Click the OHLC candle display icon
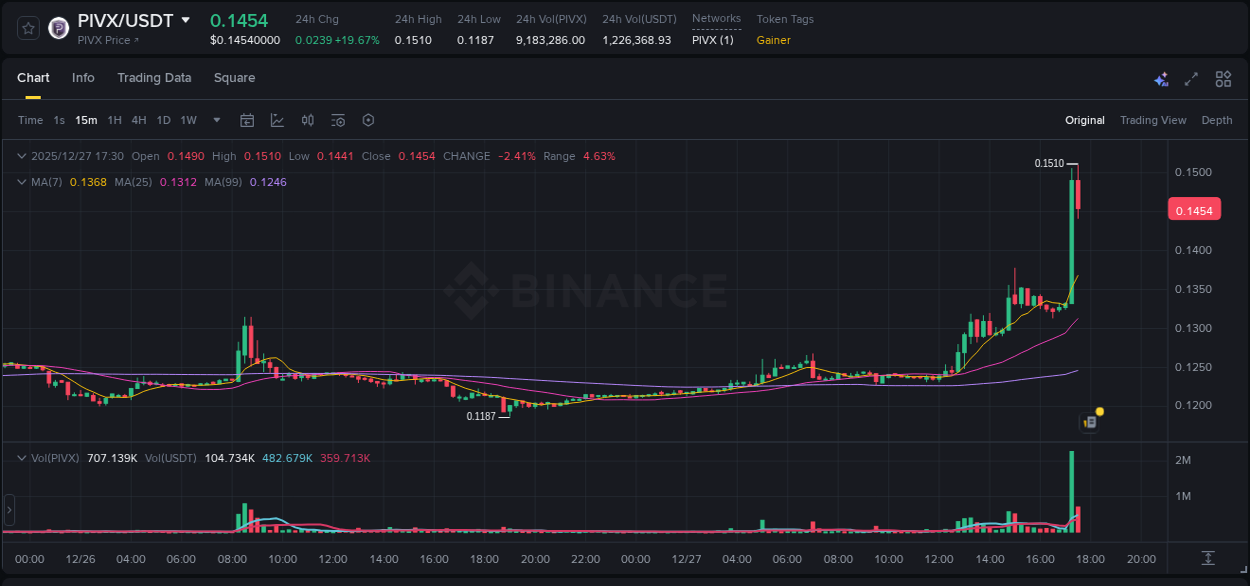 [307, 120]
